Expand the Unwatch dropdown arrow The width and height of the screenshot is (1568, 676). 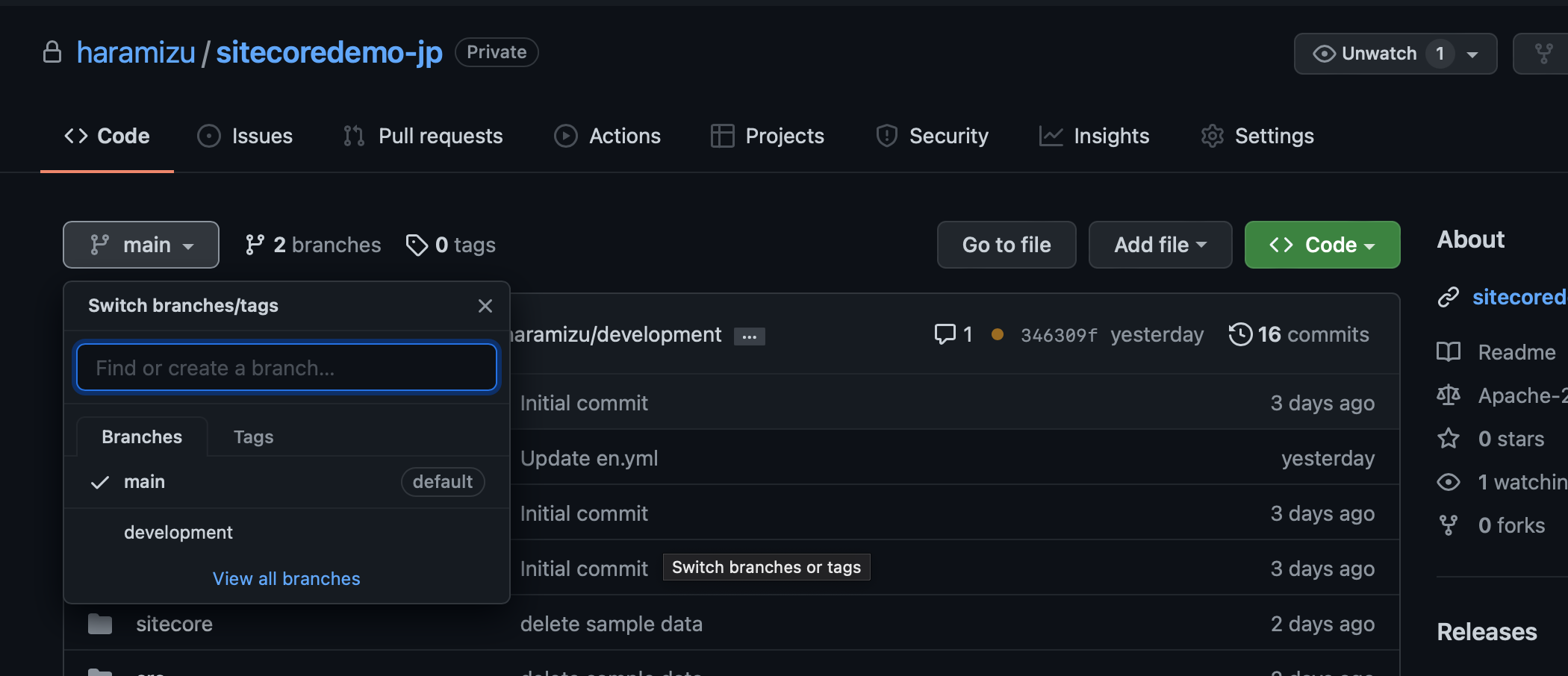(1472, 54)
